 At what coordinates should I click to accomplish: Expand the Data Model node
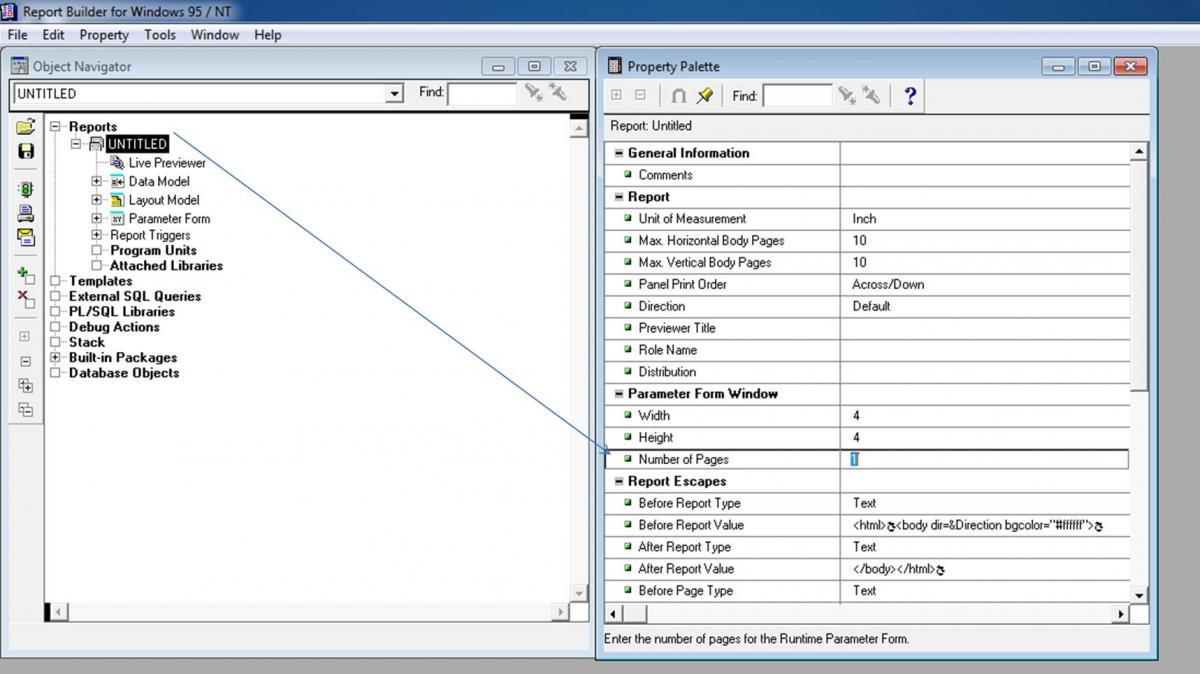(x=97, y=182)
